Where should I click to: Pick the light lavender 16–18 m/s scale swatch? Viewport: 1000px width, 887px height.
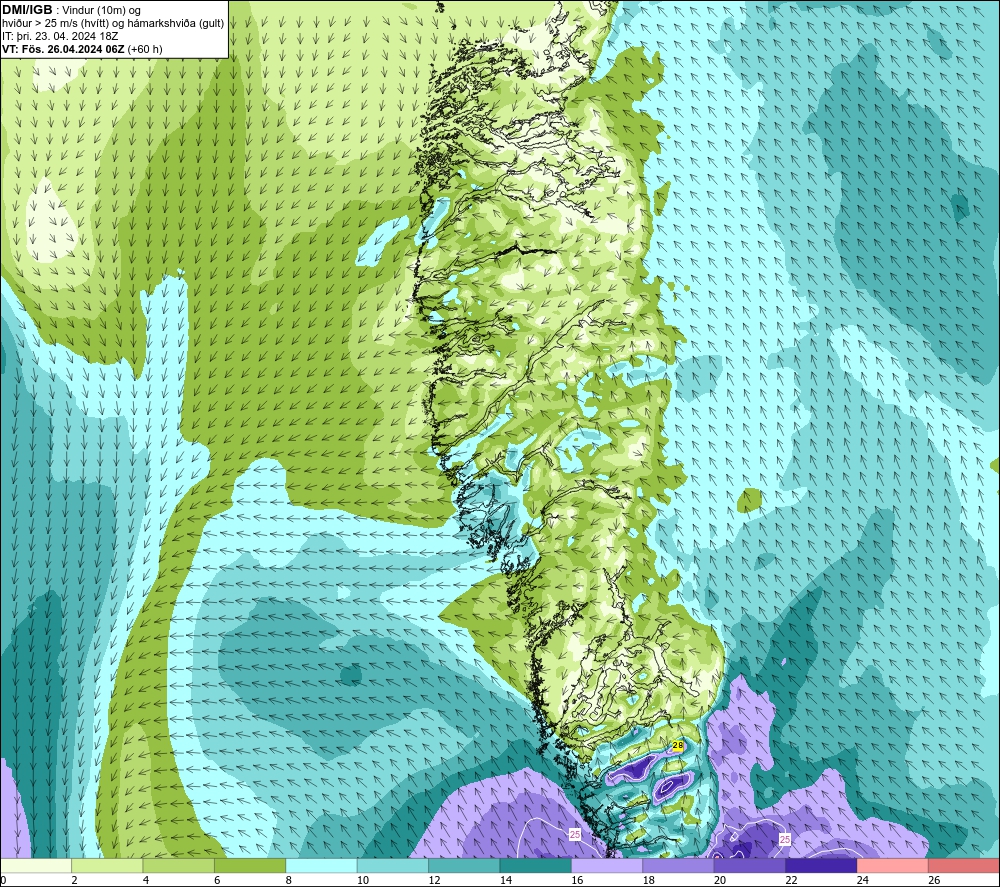(x=607, y=865)
